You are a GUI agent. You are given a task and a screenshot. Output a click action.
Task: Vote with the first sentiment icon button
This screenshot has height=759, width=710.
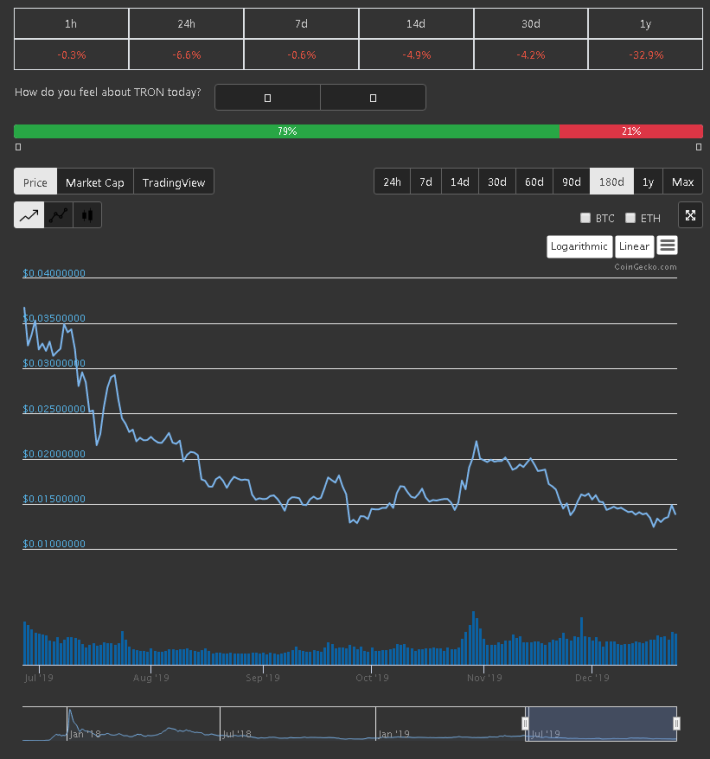coord(268,98)
